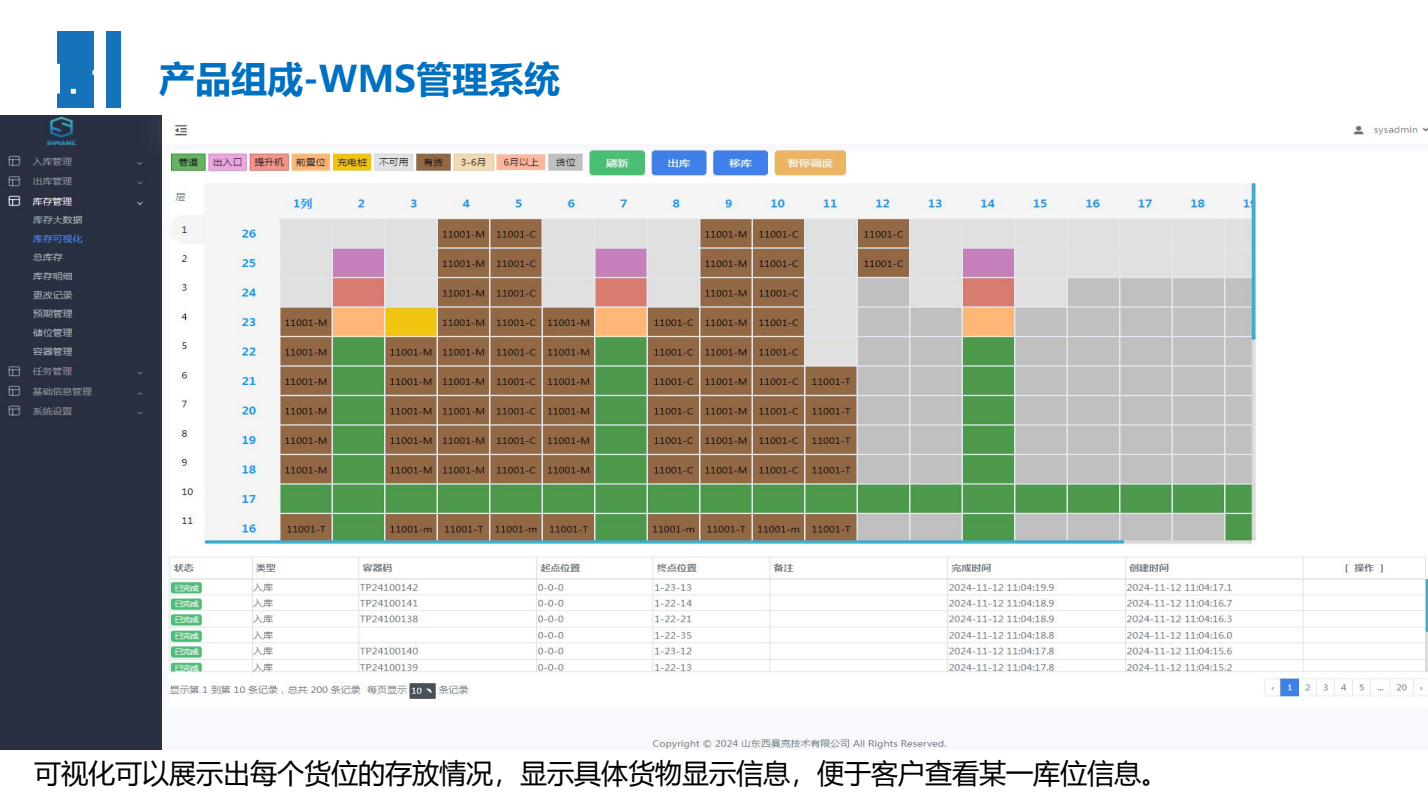The width and height of the screenshot is (1428, 810).
Task: Click the pink 出入口 legend tag
Action: click(228, 162)
